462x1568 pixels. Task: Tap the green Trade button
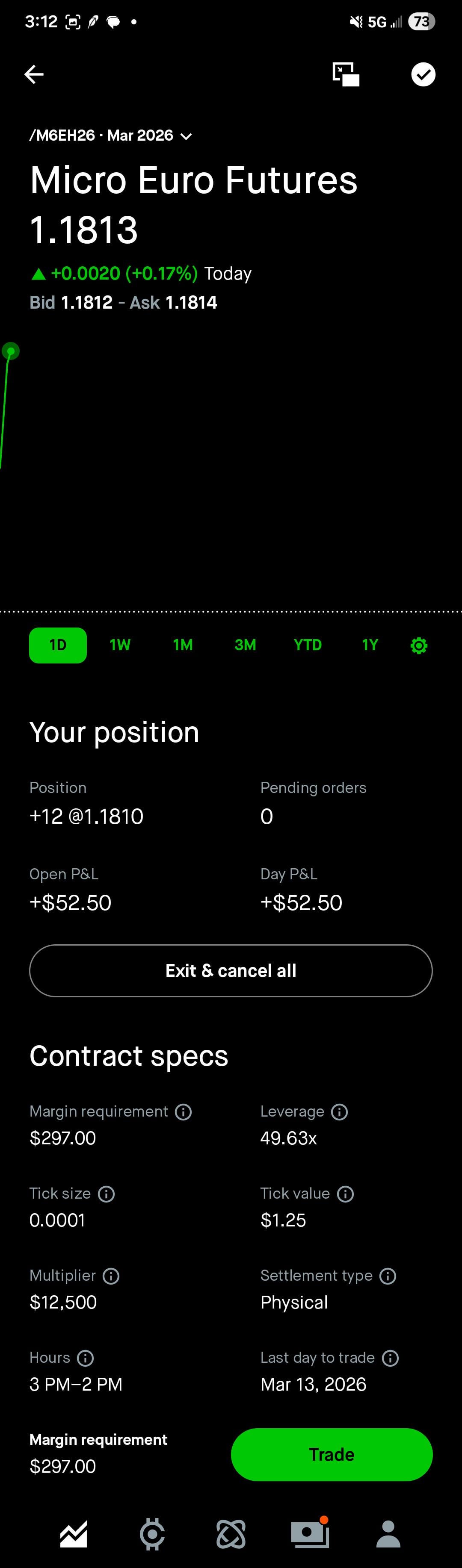pyautogui.click(x=332, y=1454)
